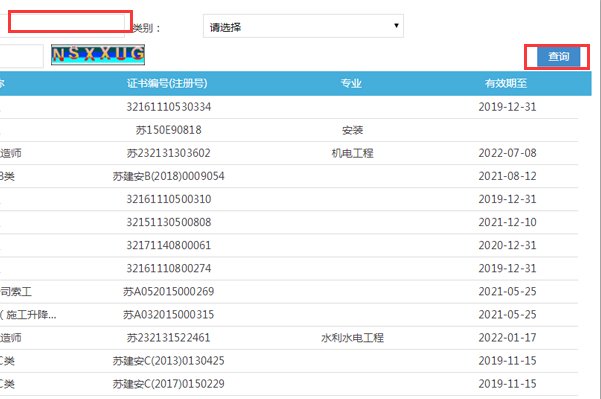The height and width of the screenshot is (399, 601).
Task: Click the 施工升降... row label
Action: [x=31, y=315]
